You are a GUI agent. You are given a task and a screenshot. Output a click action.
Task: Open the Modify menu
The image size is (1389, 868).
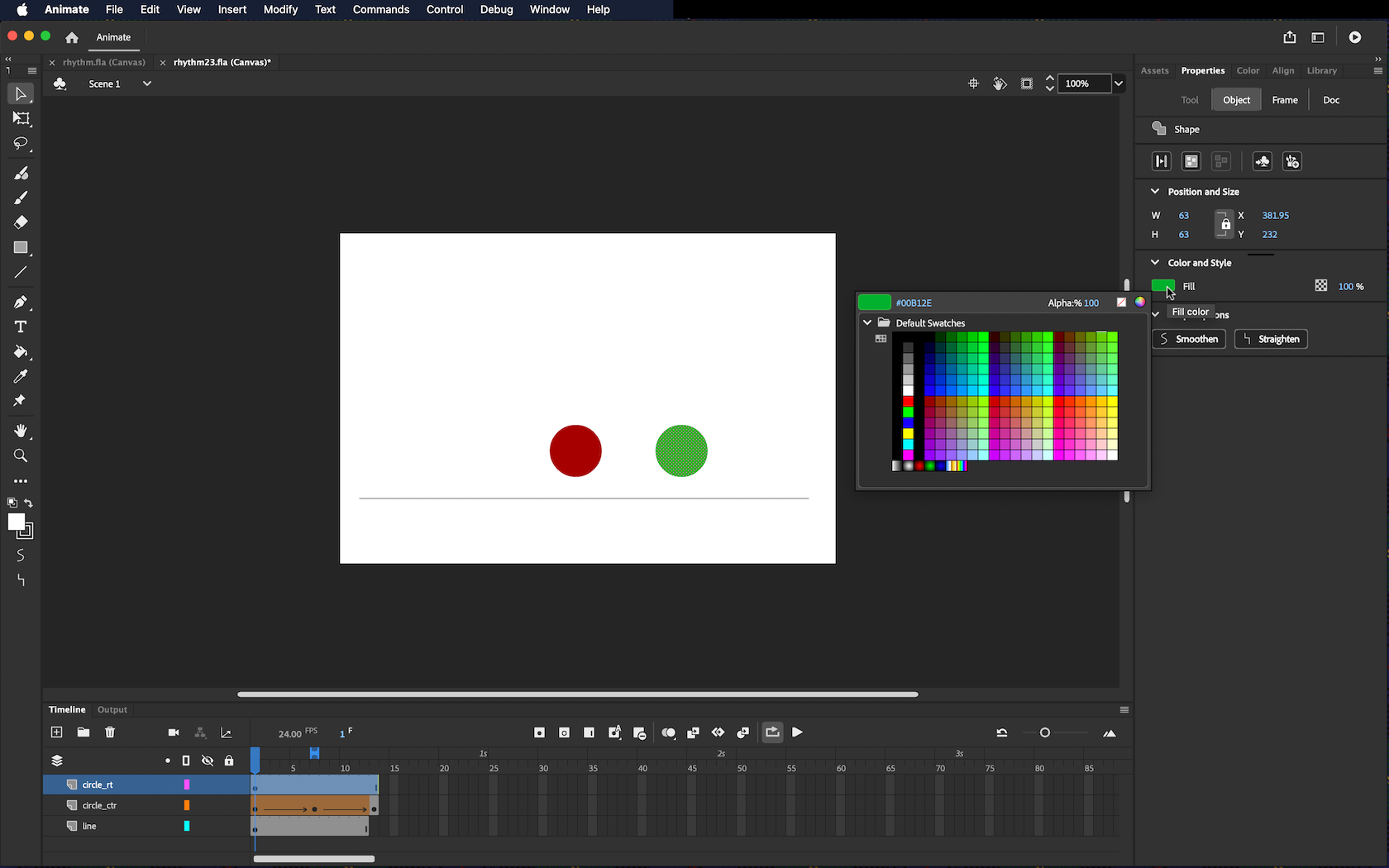point(280,10)
